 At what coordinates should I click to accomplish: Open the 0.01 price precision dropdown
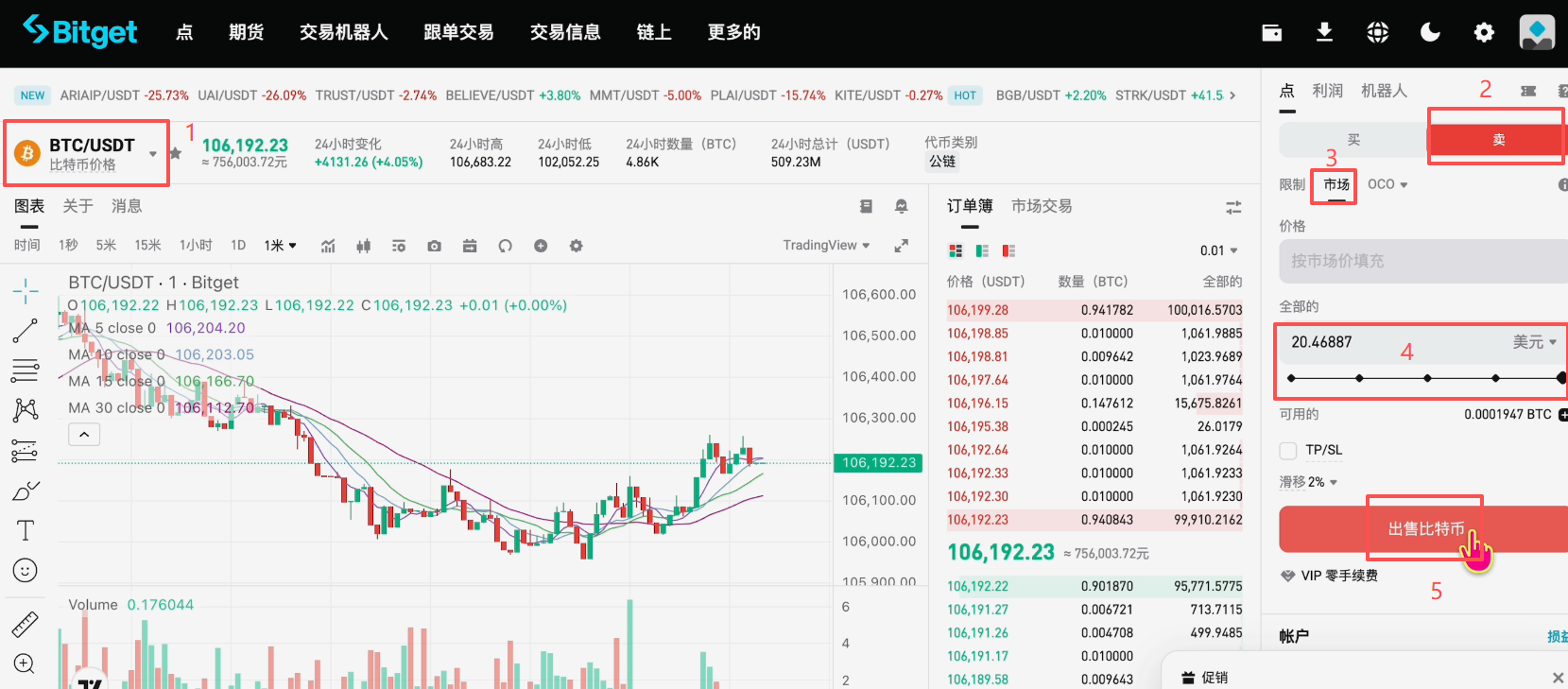[1218, 250]
